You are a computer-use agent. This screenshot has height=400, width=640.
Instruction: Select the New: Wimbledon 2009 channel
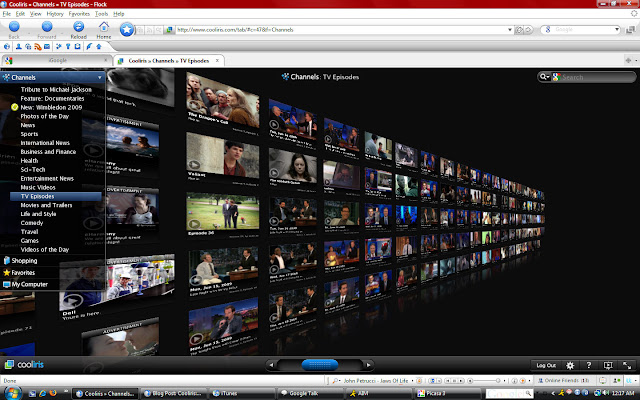(x=51, y=107)
